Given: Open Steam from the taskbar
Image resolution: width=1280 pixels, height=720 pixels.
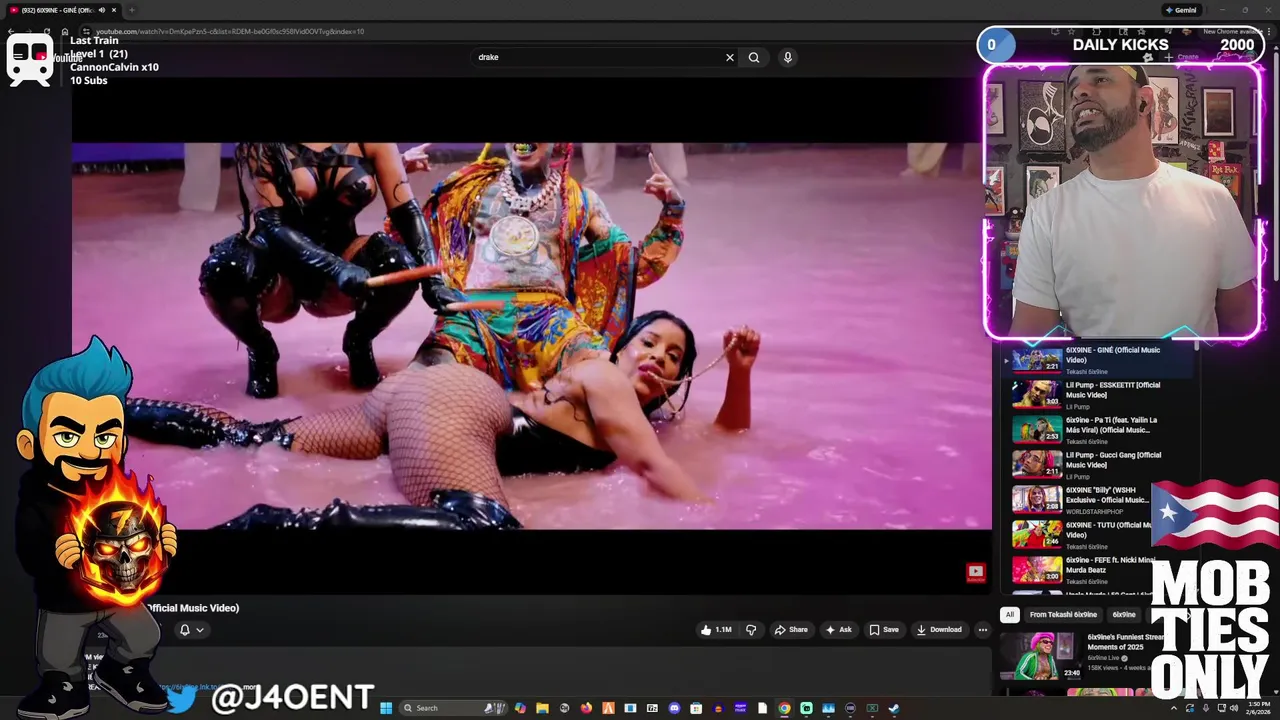Looking at the screenshot, I should (893, 708).
